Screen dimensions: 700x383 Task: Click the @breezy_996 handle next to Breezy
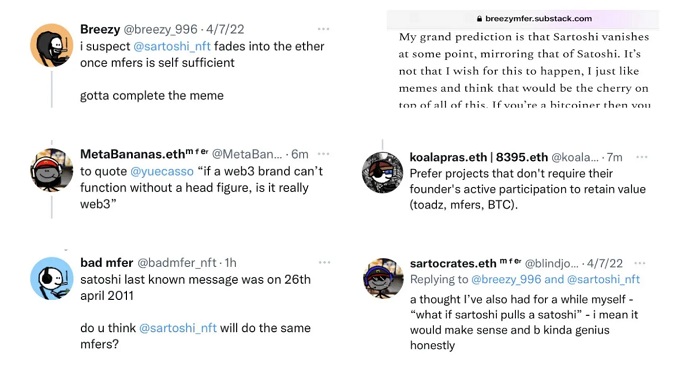(160, 29)
